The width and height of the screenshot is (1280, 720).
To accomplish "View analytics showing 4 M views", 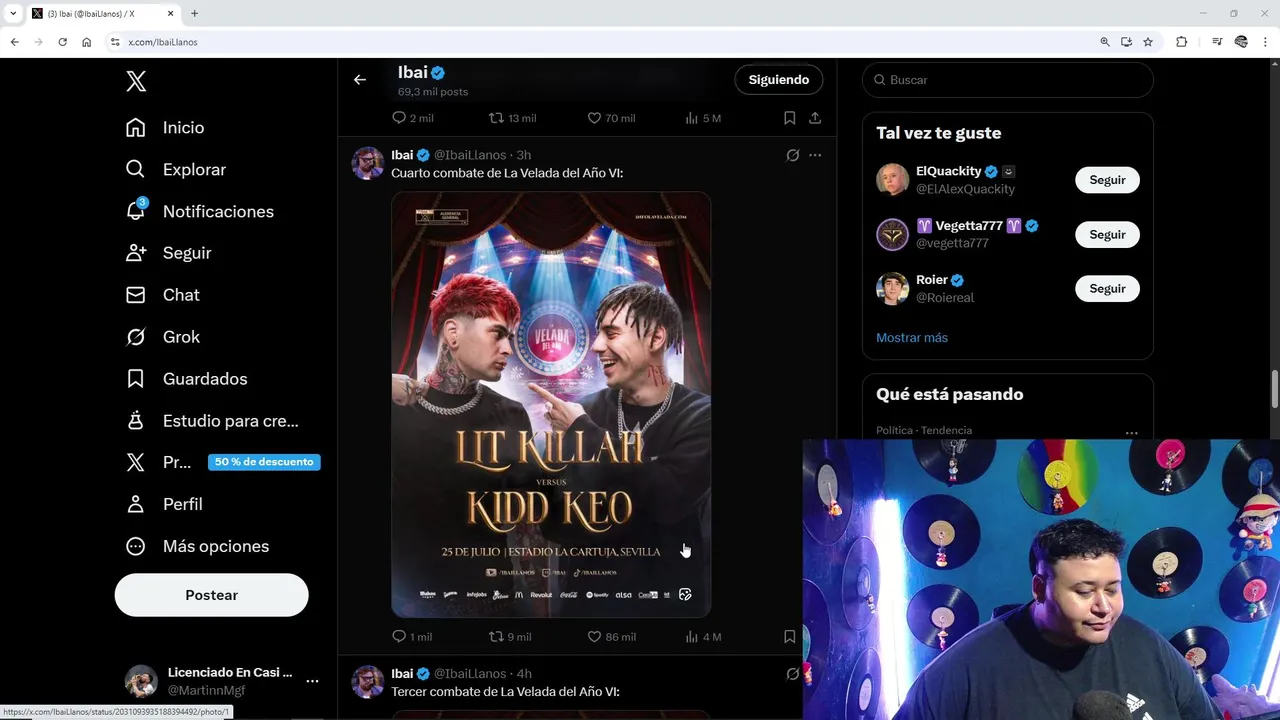I will pyautogui.click(x=703, y=637).
